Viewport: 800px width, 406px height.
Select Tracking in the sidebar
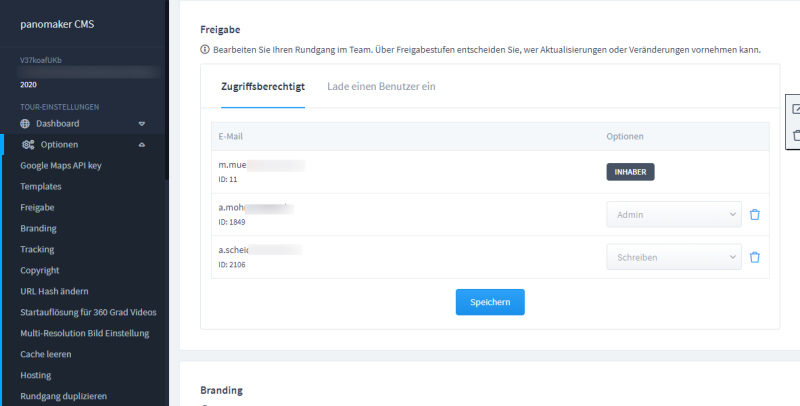37,249
